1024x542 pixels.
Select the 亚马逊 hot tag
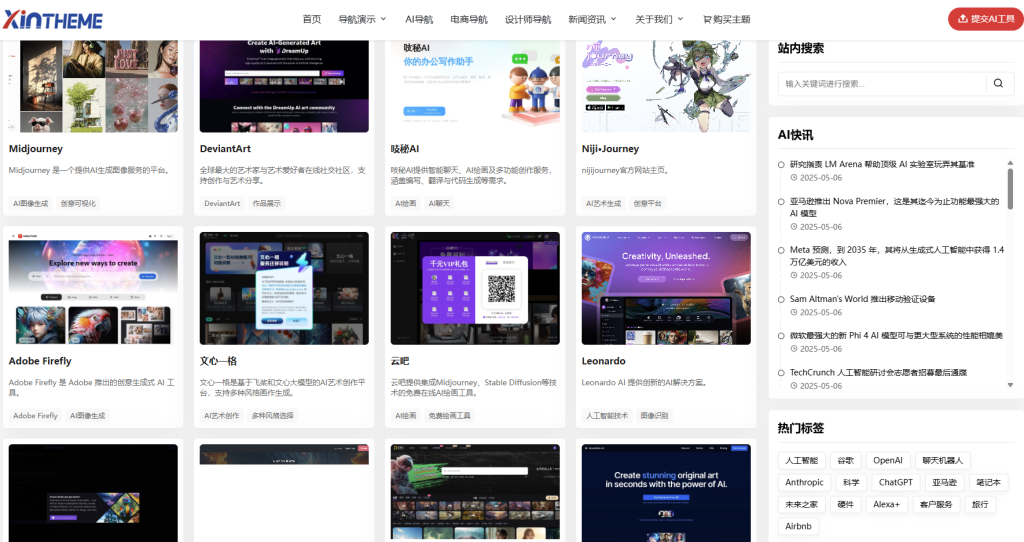[x=944, y=483]
